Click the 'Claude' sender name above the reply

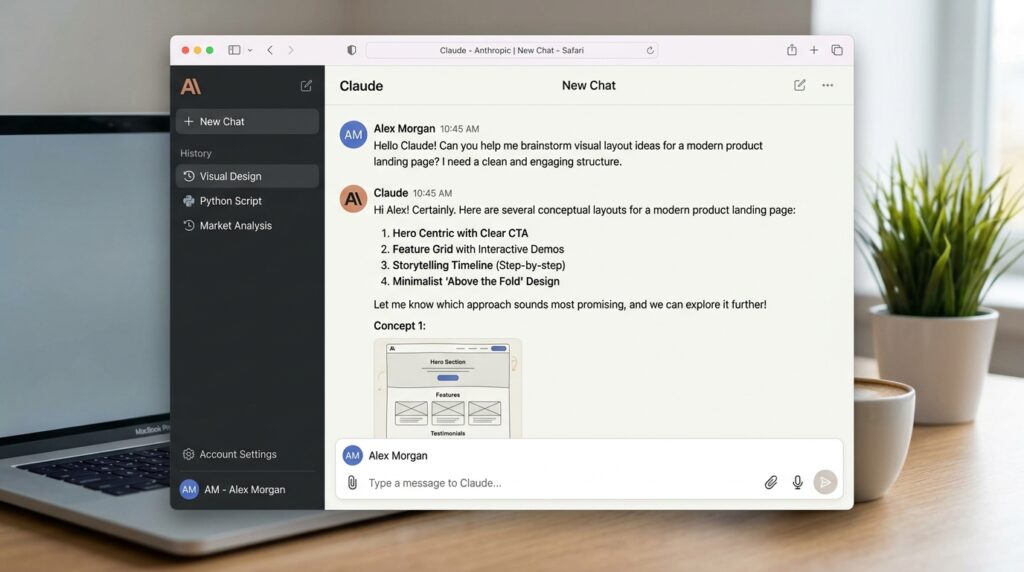click(x=391, y=193)
